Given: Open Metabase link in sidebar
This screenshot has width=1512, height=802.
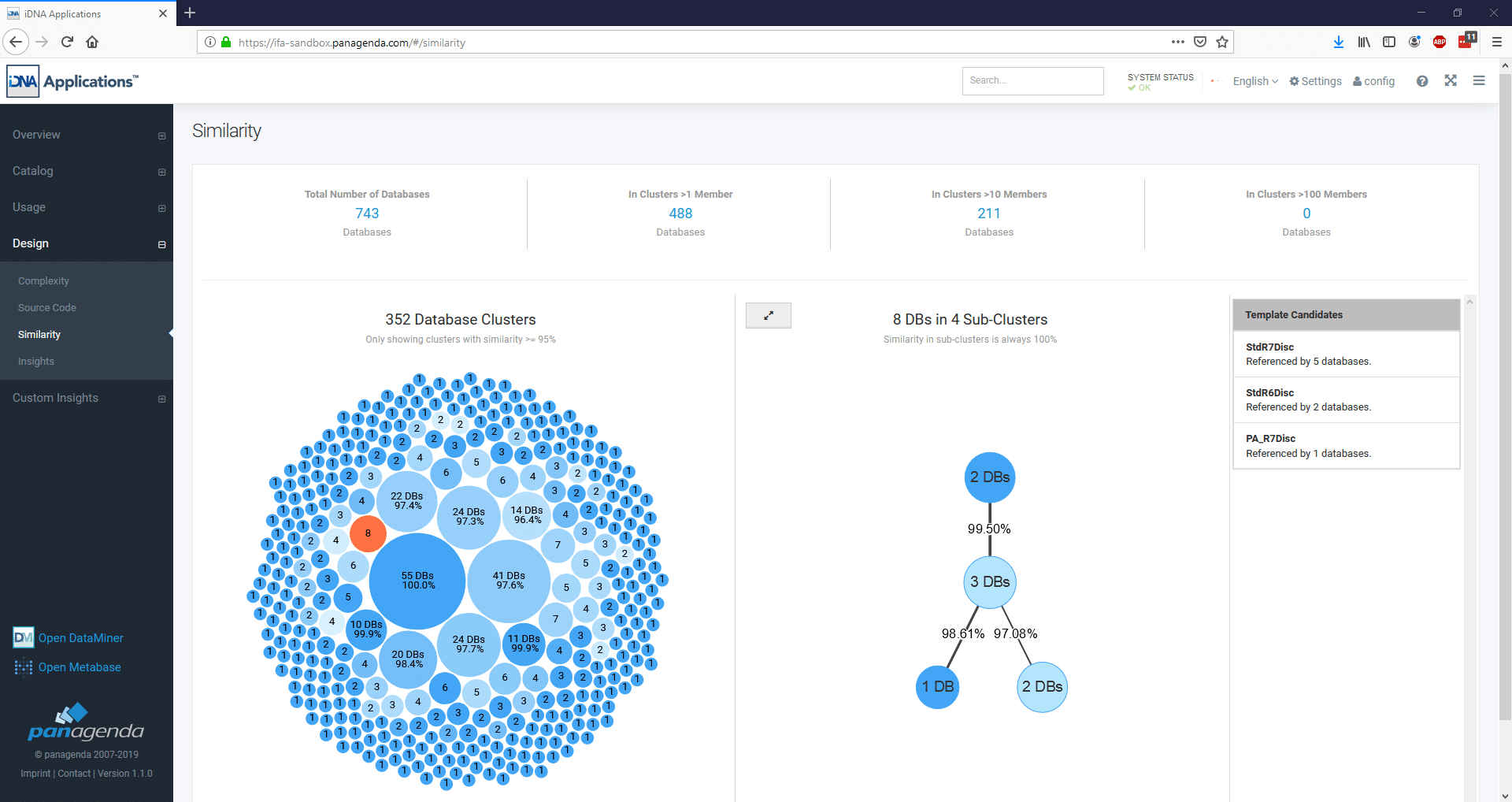Looking at the screenshot, I should coord(79,667).
